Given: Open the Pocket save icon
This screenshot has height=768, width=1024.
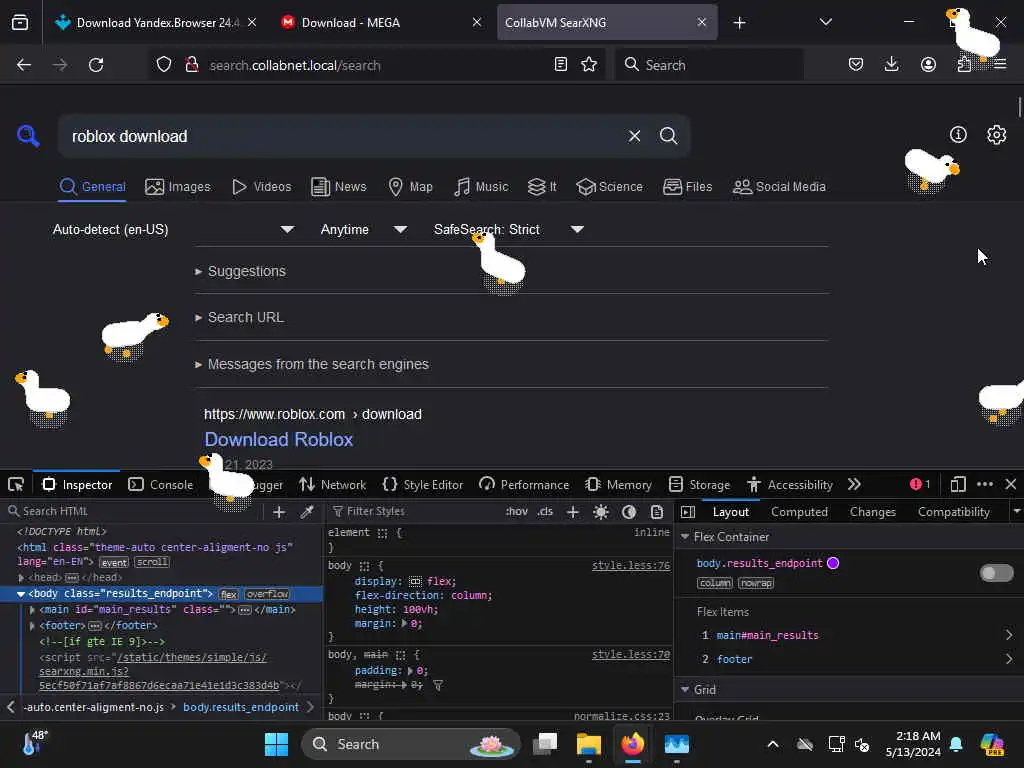Looking at the screenshot, I should 856,64.
